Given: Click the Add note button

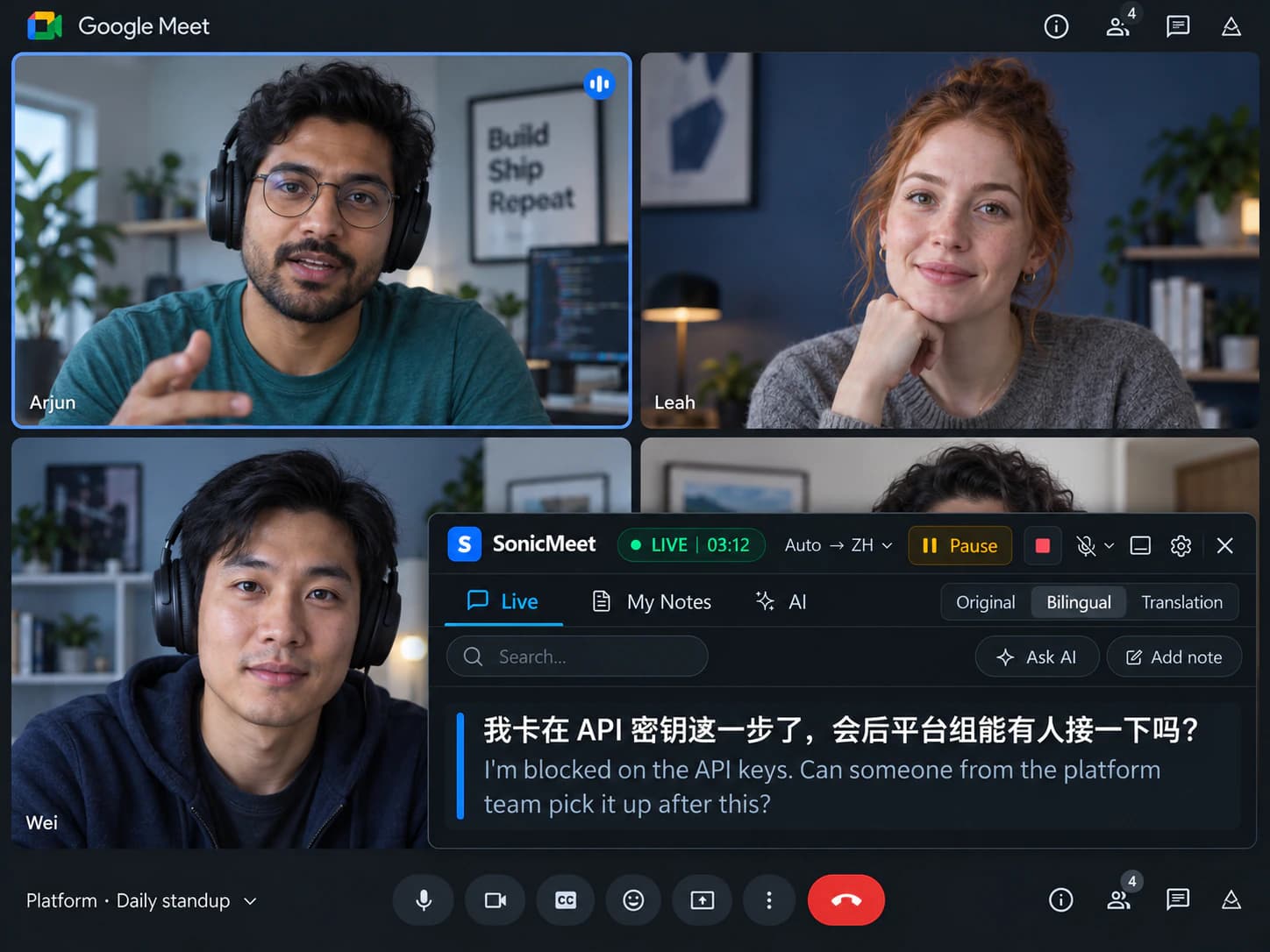Looking at the screenshot, I should point(1174,657).
